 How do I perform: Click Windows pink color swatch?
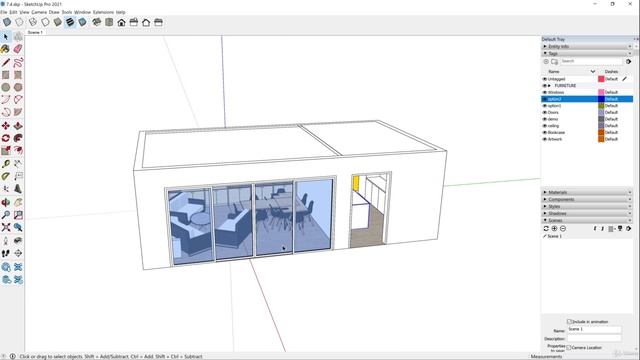(x=601, y=92)
